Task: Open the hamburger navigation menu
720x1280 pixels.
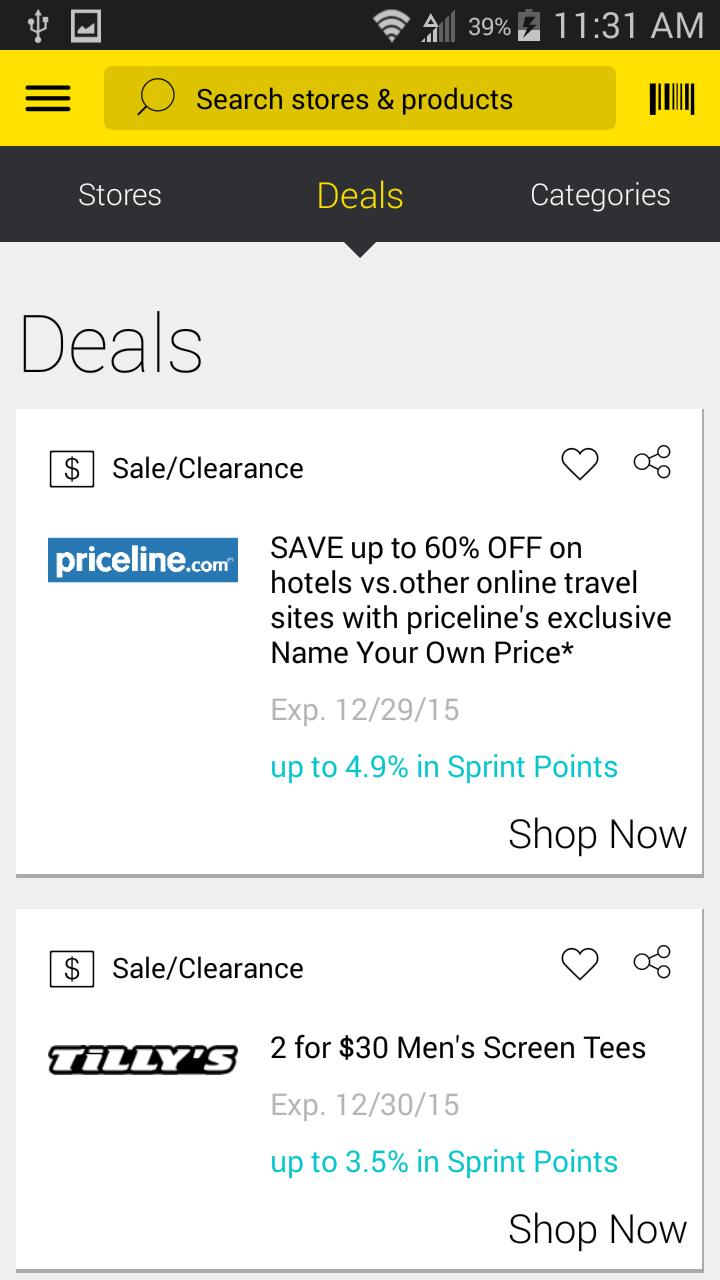Action: click(x=47, y=97)
